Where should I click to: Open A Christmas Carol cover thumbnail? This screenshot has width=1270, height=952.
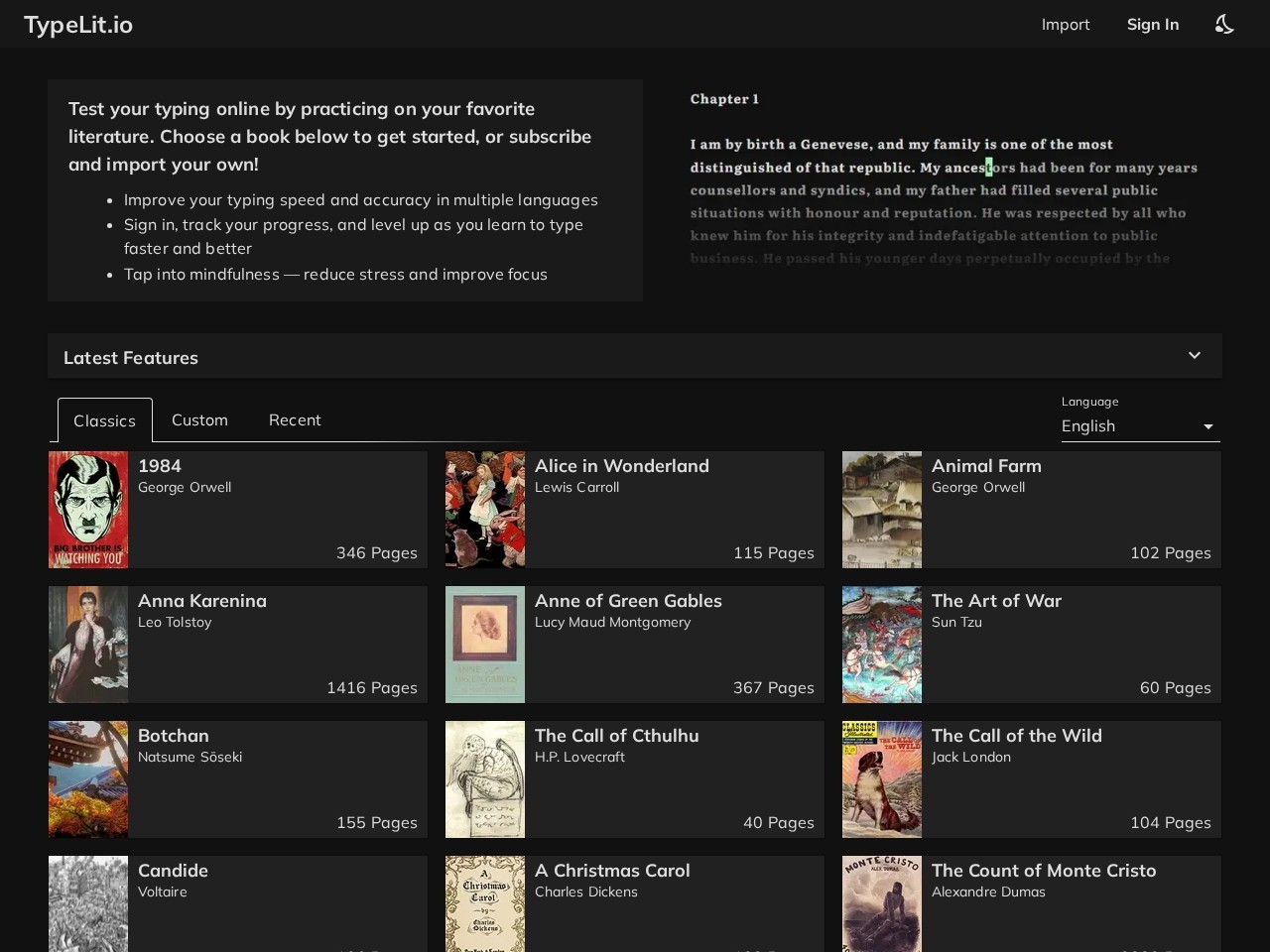tap(485, 903)
